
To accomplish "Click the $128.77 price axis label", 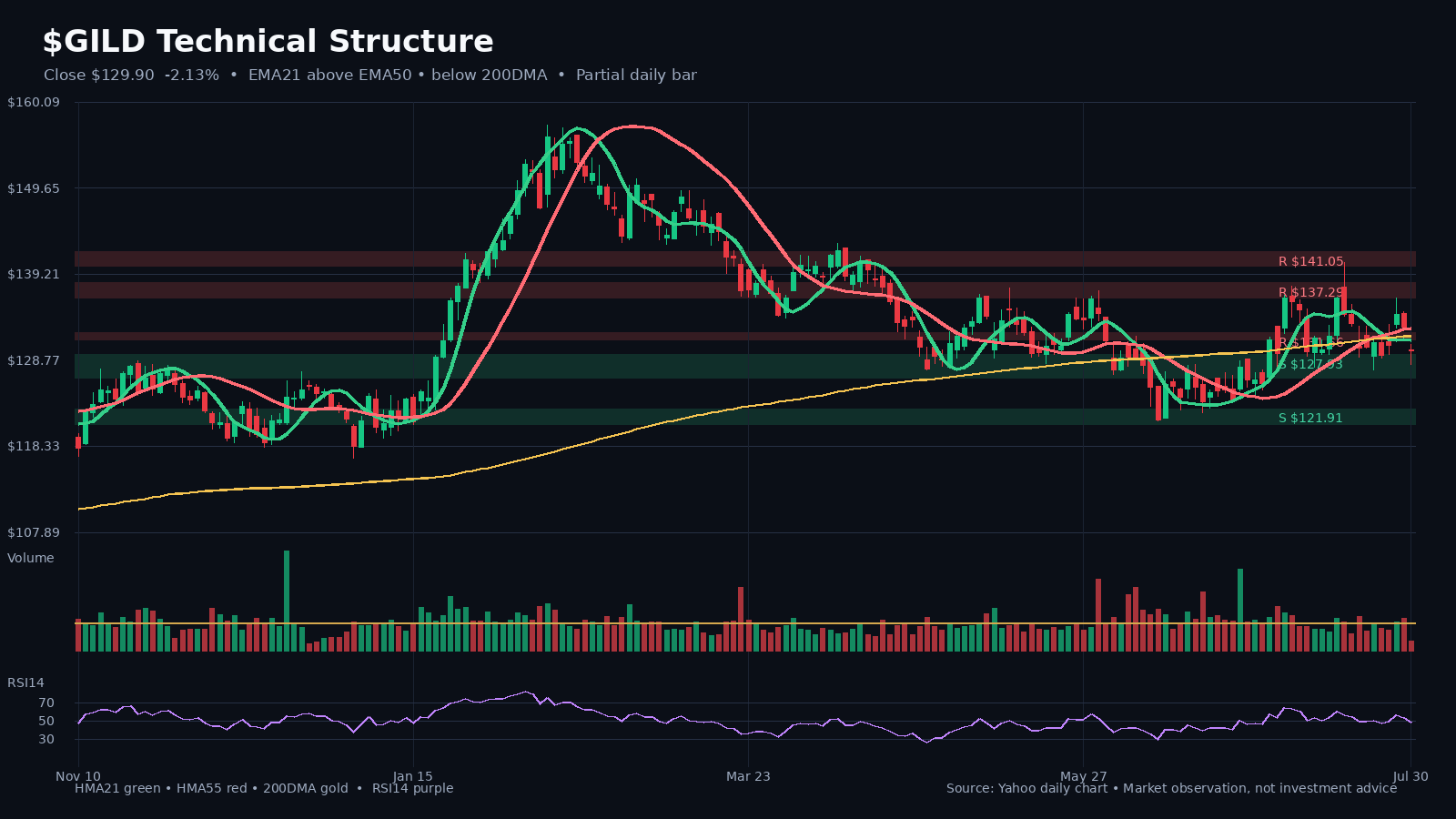I will pos(34,360).
